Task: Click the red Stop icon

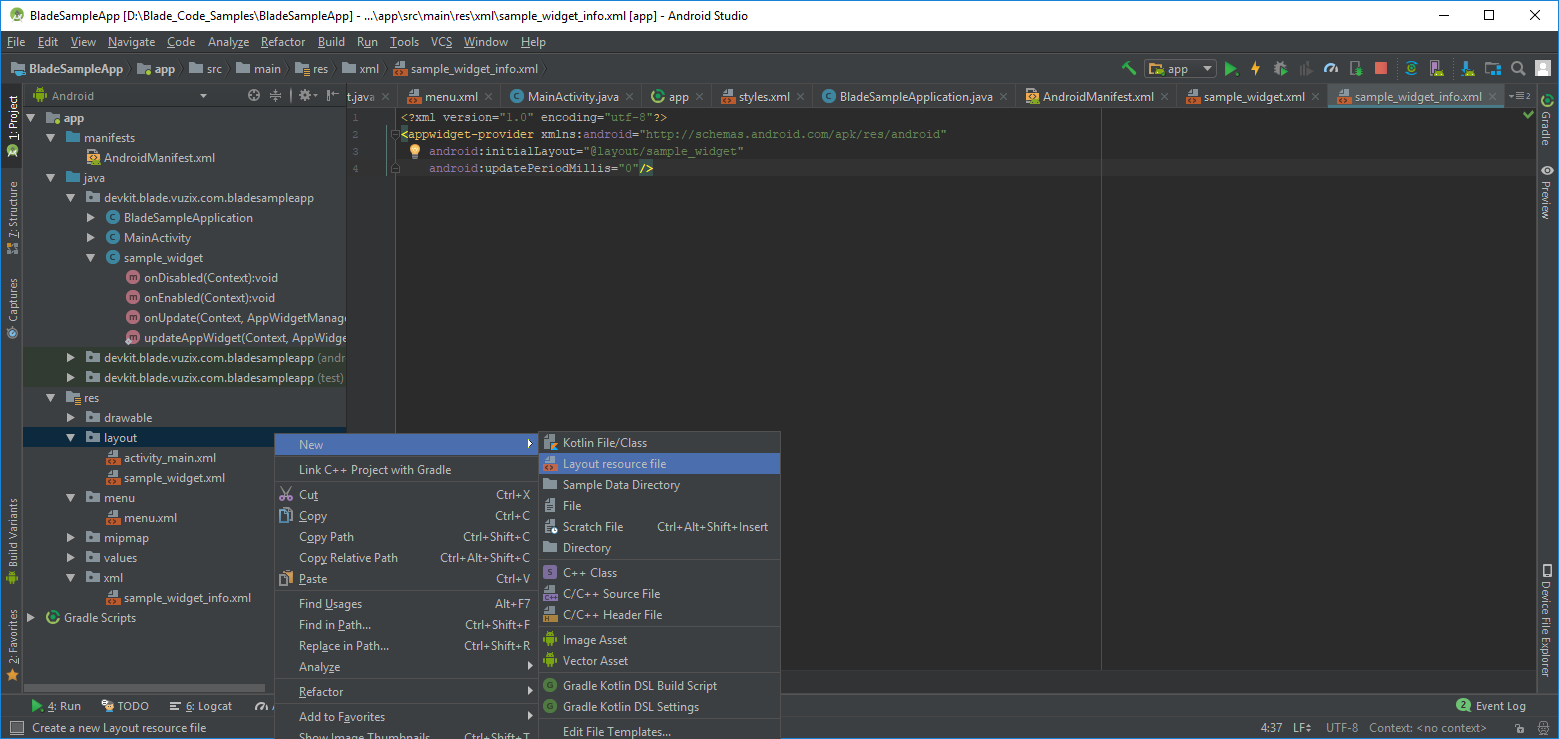Action: click(1381, 68)
